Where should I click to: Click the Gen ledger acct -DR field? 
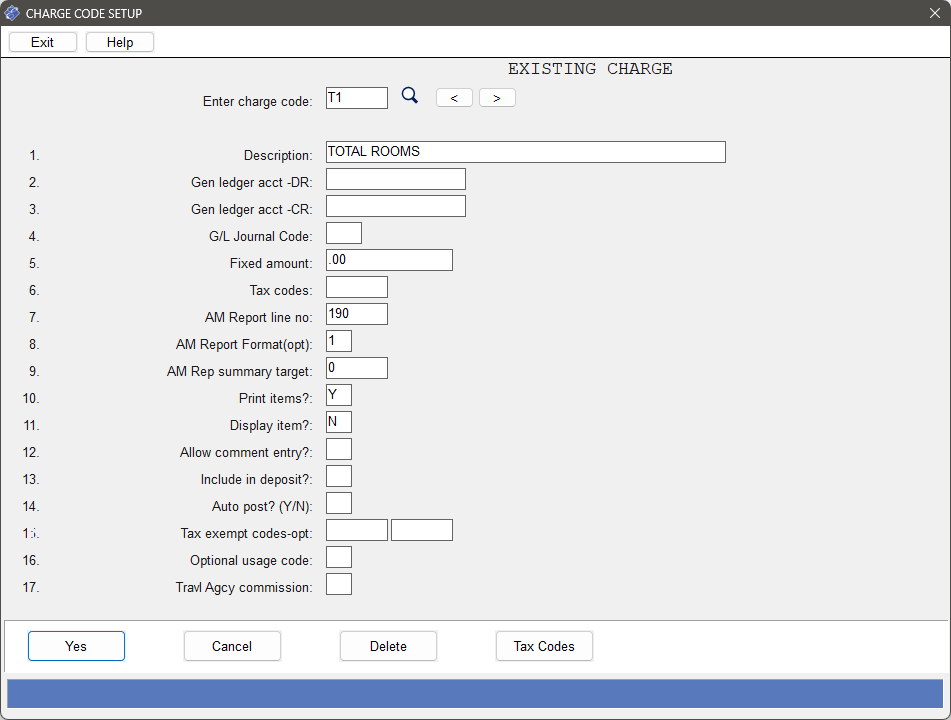(396, 179)
